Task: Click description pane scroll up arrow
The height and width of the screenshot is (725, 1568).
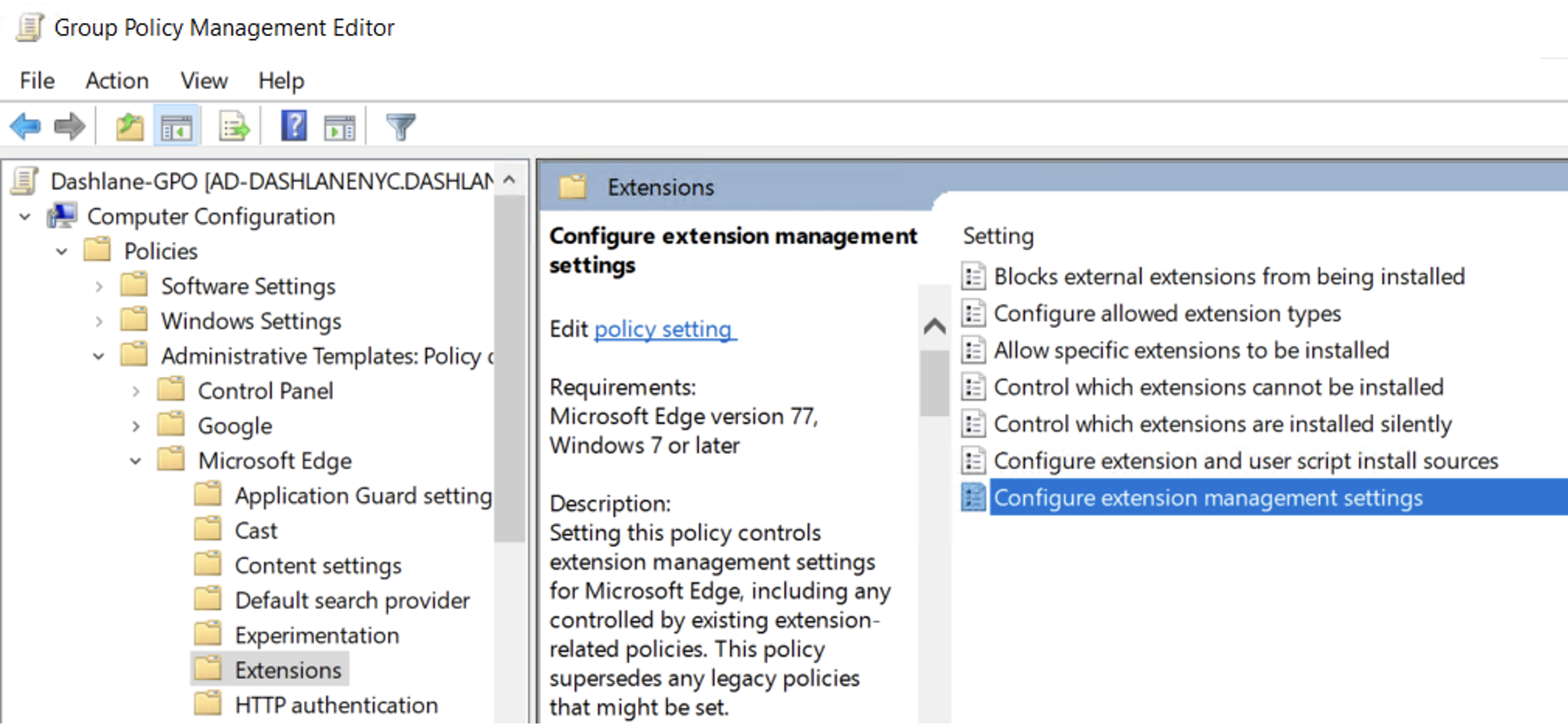Action: click(x=935, y=326)
